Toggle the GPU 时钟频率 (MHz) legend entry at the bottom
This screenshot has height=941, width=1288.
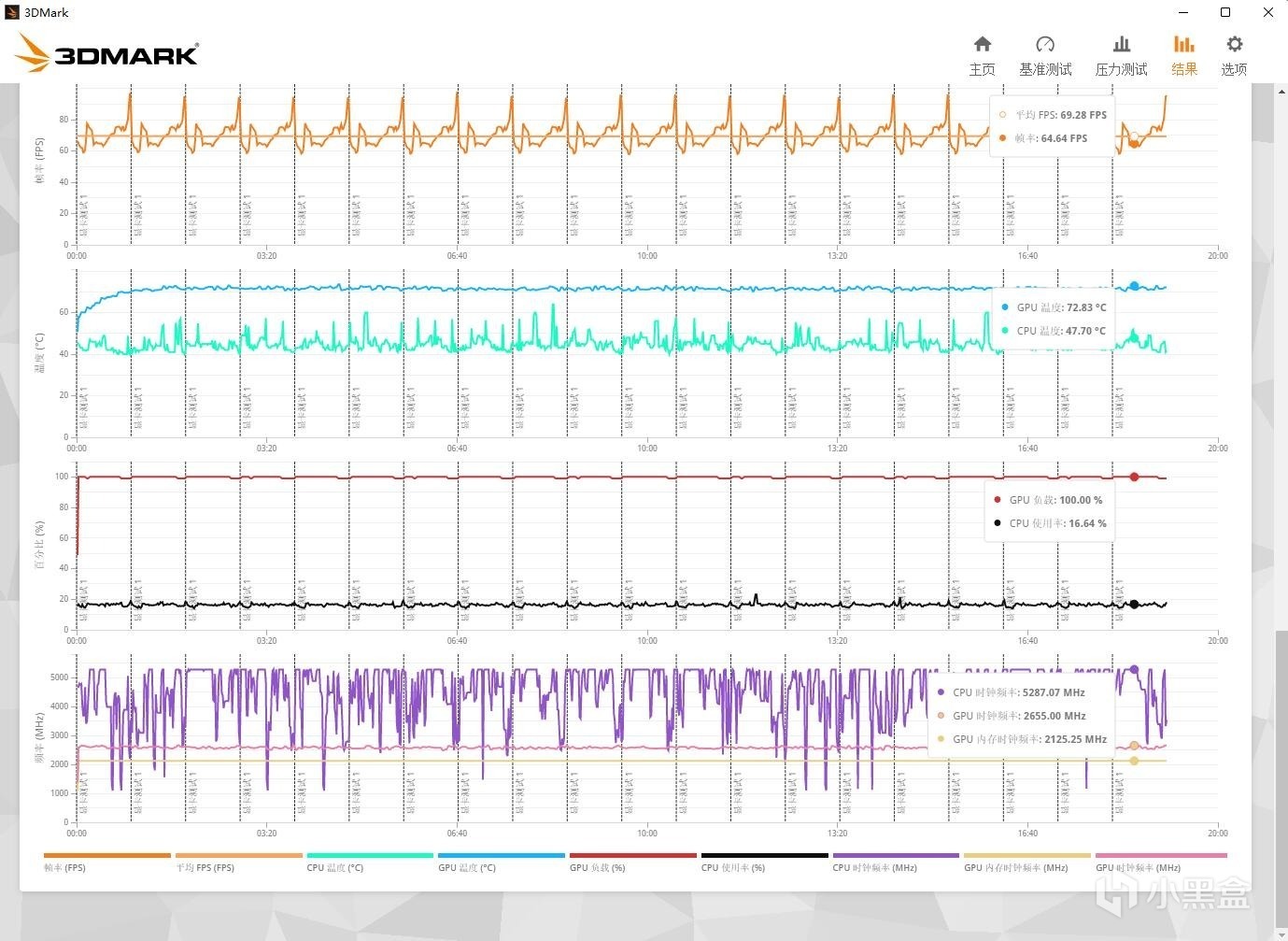[1160, 862]
